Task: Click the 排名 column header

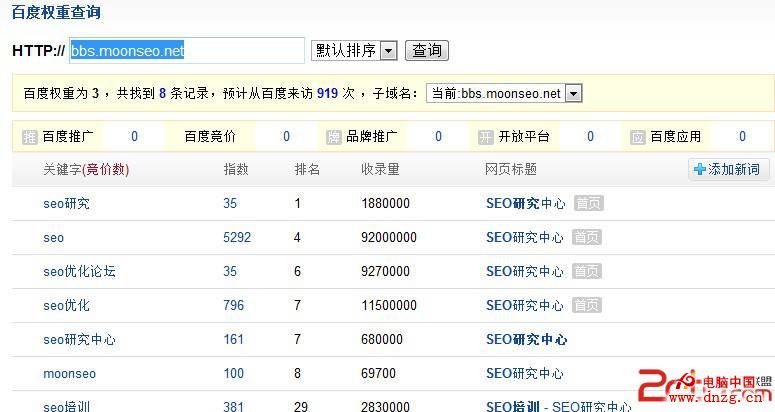Action: pos(307,170)
